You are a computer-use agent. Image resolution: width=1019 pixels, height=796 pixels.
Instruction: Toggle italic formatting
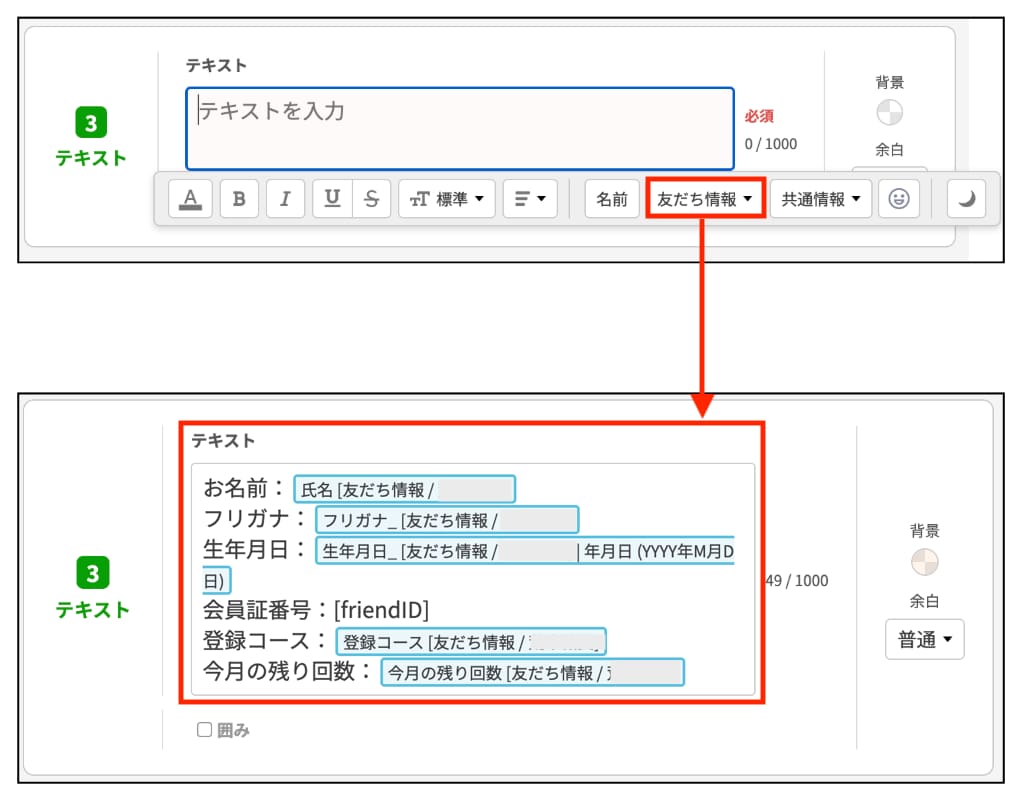point(285,199)
